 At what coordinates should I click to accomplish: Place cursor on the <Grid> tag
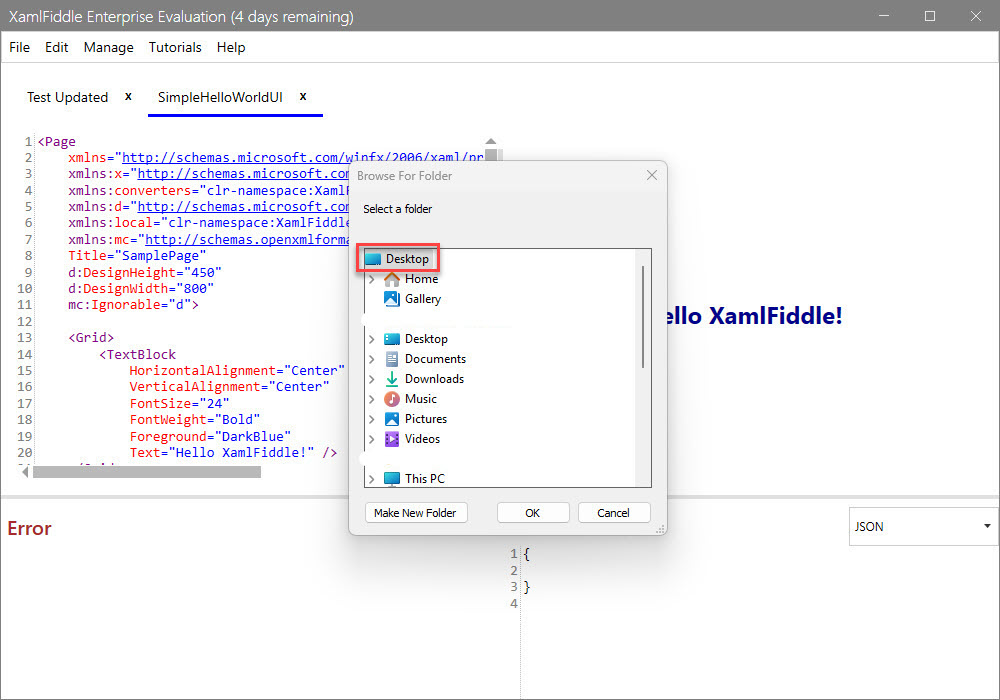[91, 337]
